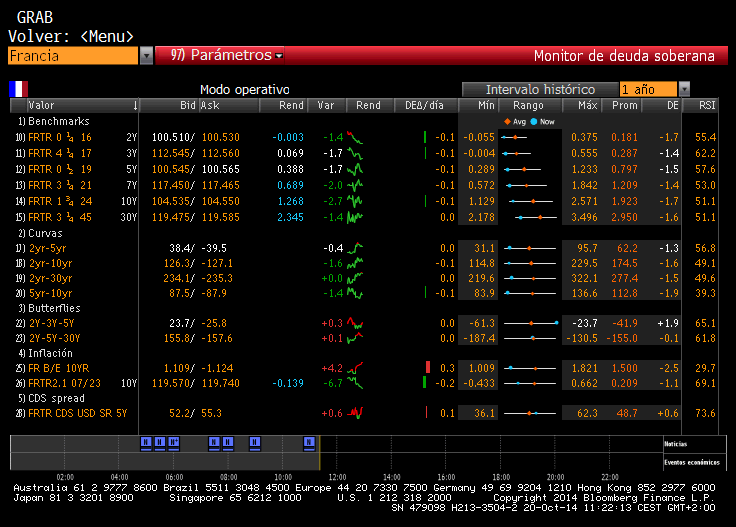Click the red DEΔ bar for FR B/E 10YR

click(x=428, y=367)
